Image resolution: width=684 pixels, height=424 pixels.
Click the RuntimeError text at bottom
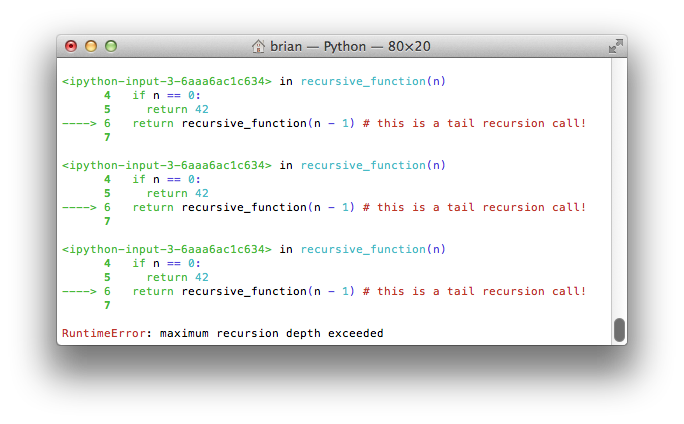(x=103, y=333)
